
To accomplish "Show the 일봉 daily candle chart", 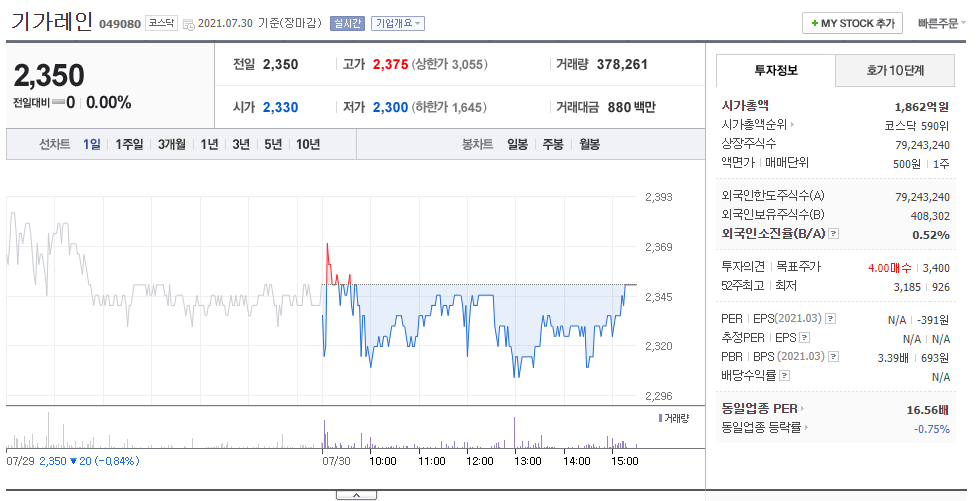I will (517, 145).
